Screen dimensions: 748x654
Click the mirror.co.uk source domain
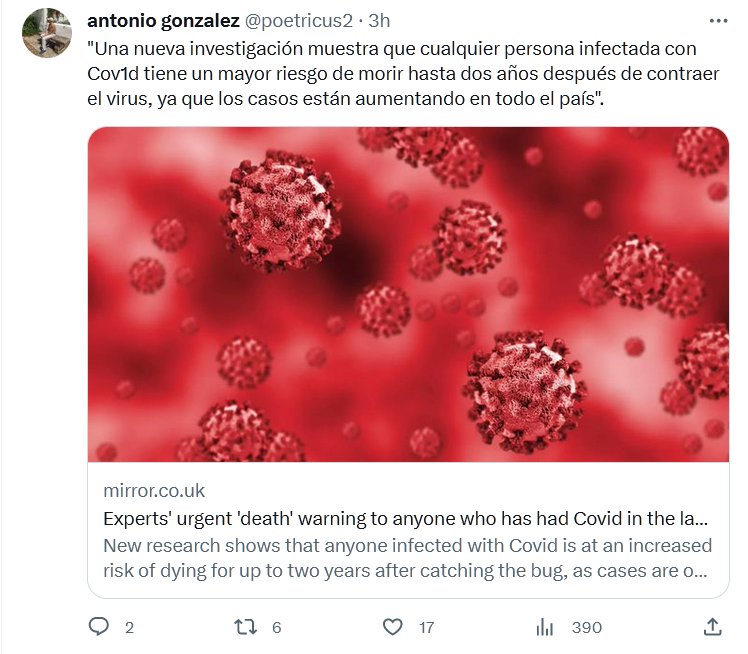coord(154,490)
